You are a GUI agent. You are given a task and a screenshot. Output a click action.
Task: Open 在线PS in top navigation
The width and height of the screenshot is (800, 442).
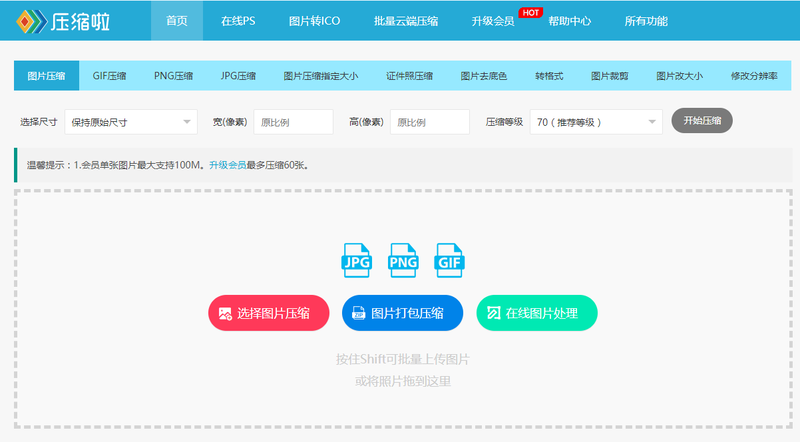click(238, 21)
